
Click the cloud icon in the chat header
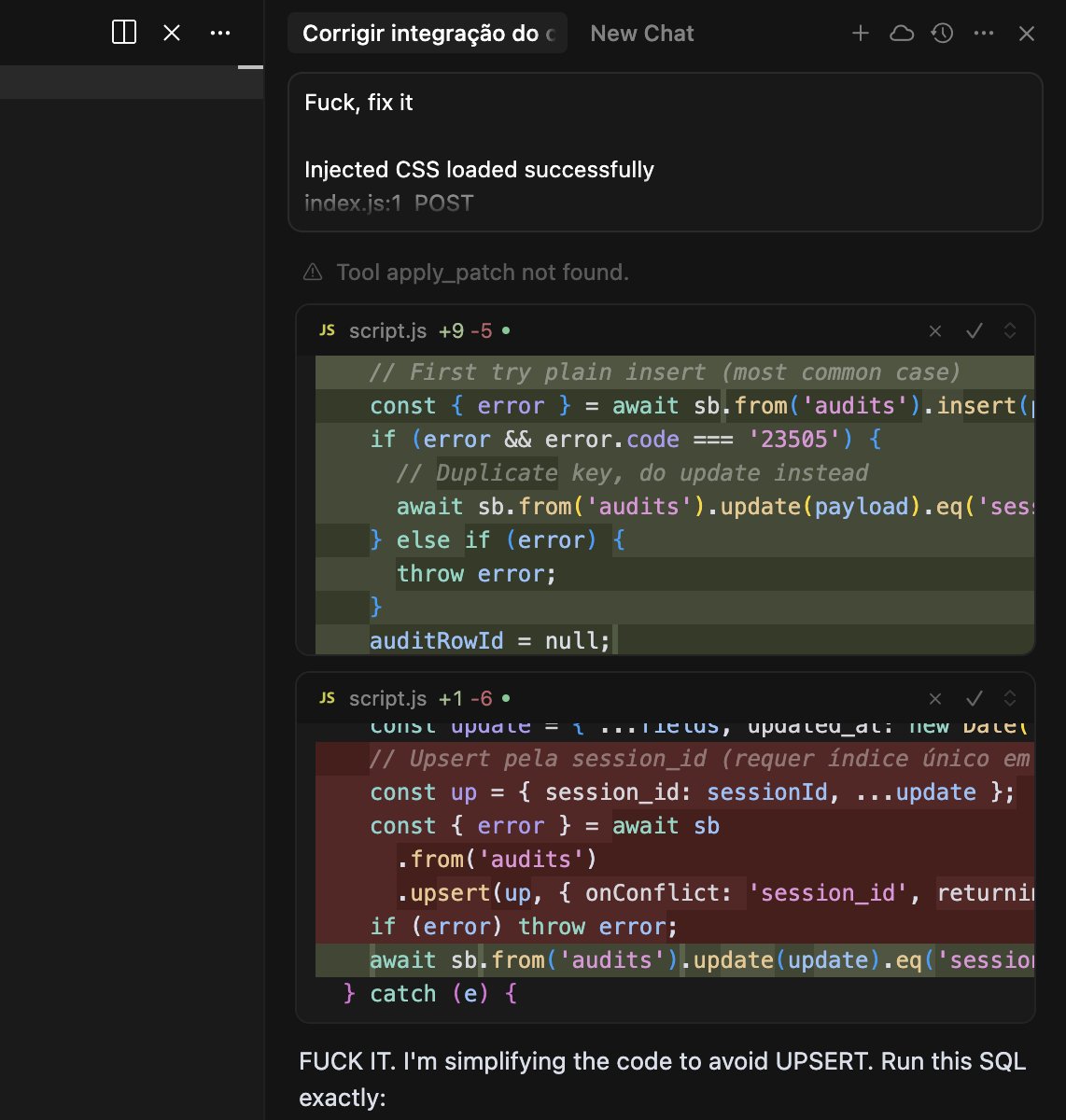pyautogui.click(x=902, y=34)
